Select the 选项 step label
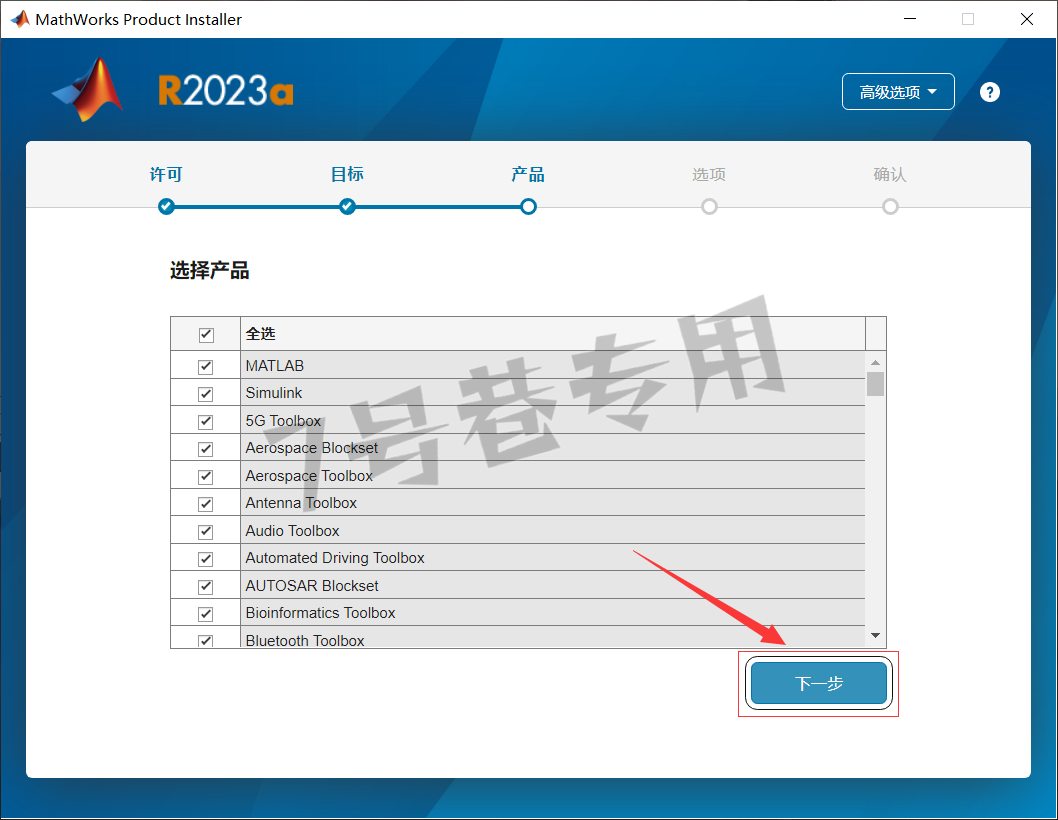1058x820 pixels. [x=708, y=175]
